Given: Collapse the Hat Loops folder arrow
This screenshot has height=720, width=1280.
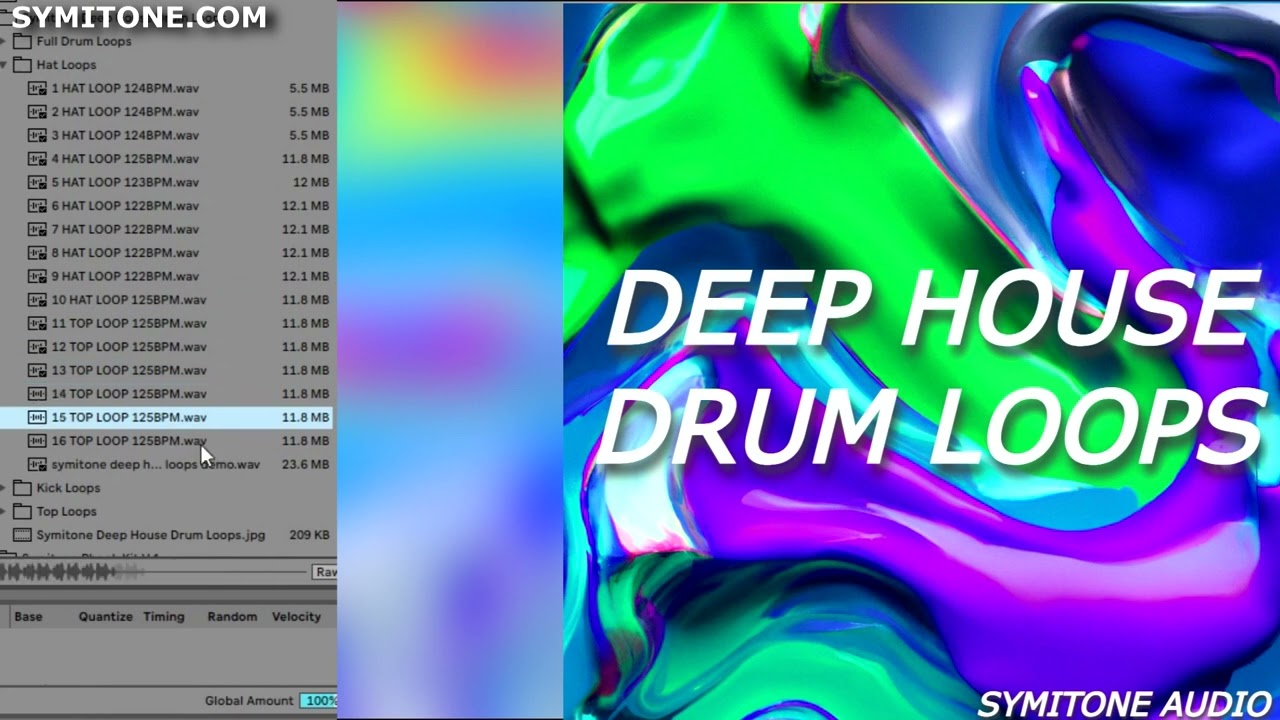Looking at the screenshot, I should (4, 65).
